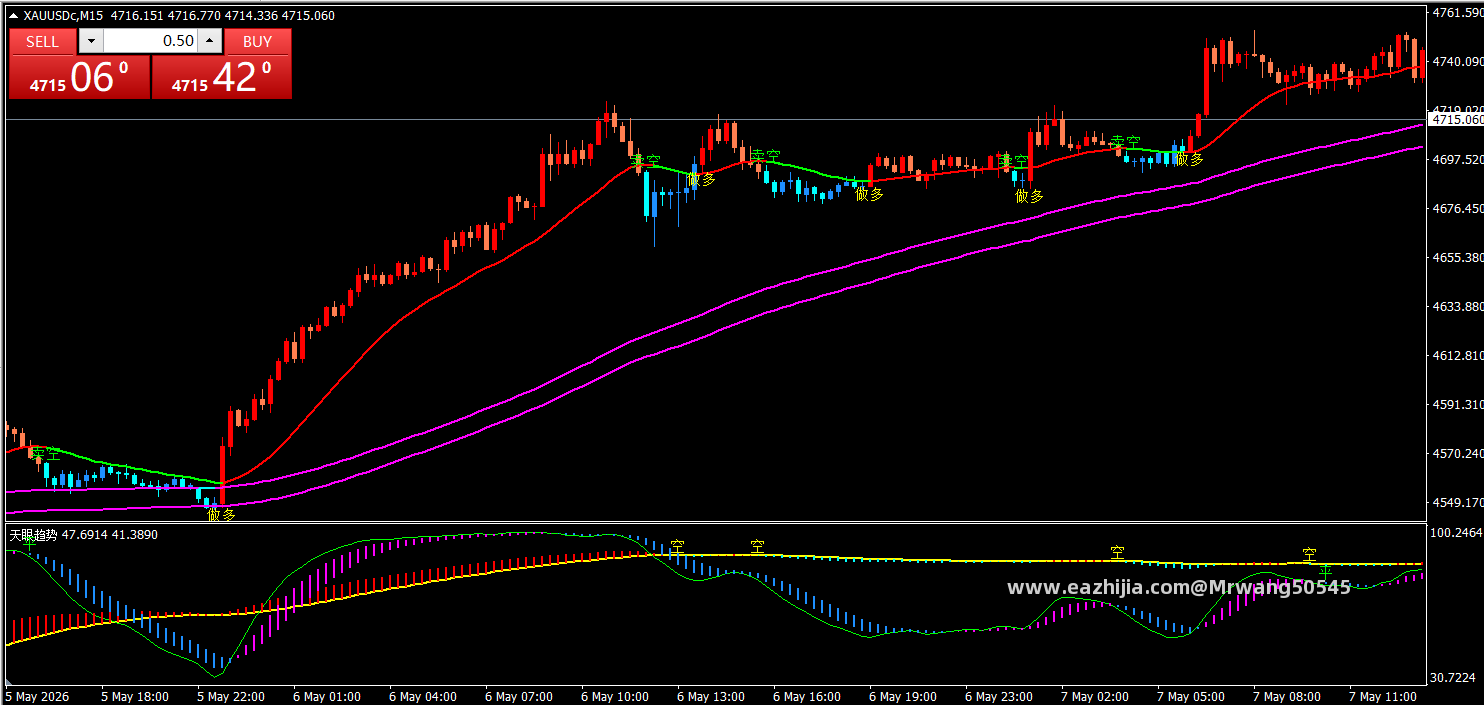Click the 做多 signal below the 5 May 22:00 low
Viewport: 1484px width, 705px height.
point(221,515)
